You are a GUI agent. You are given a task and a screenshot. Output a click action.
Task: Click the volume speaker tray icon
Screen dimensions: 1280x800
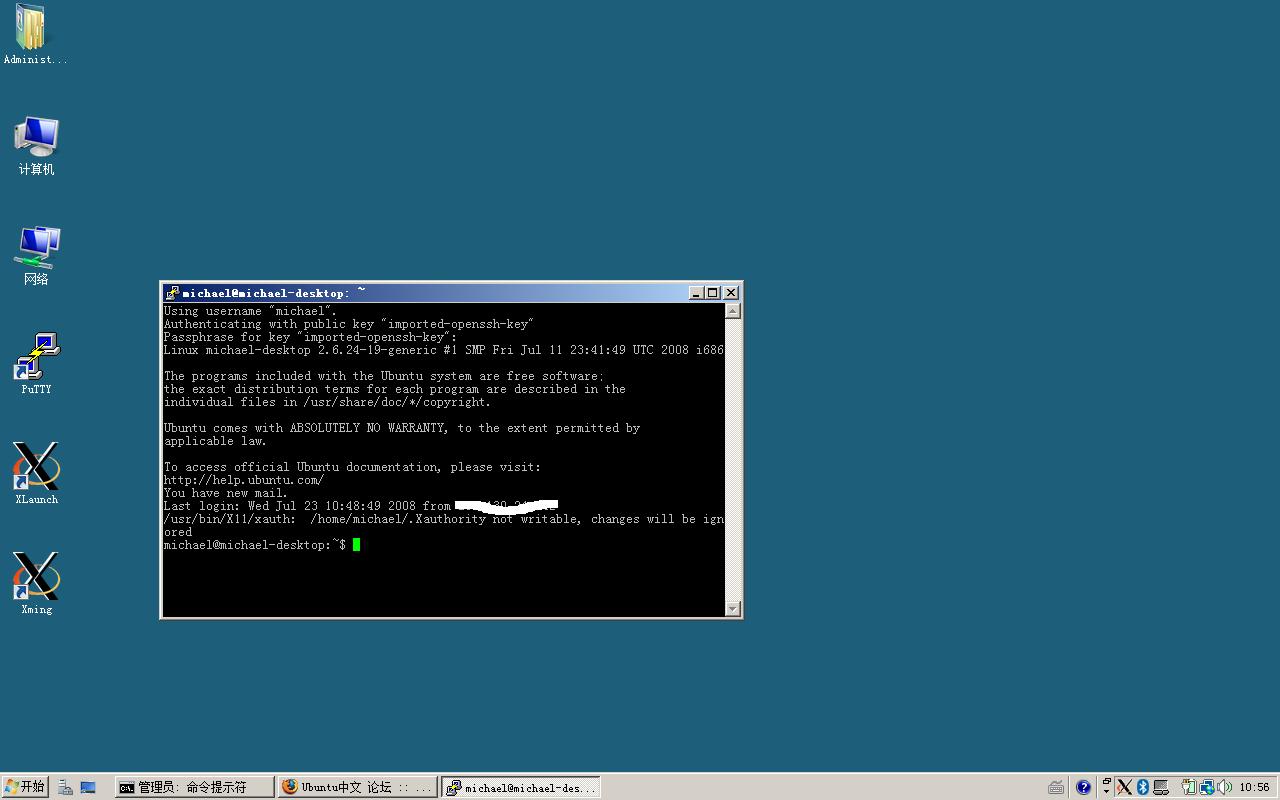pos(1225,788)
